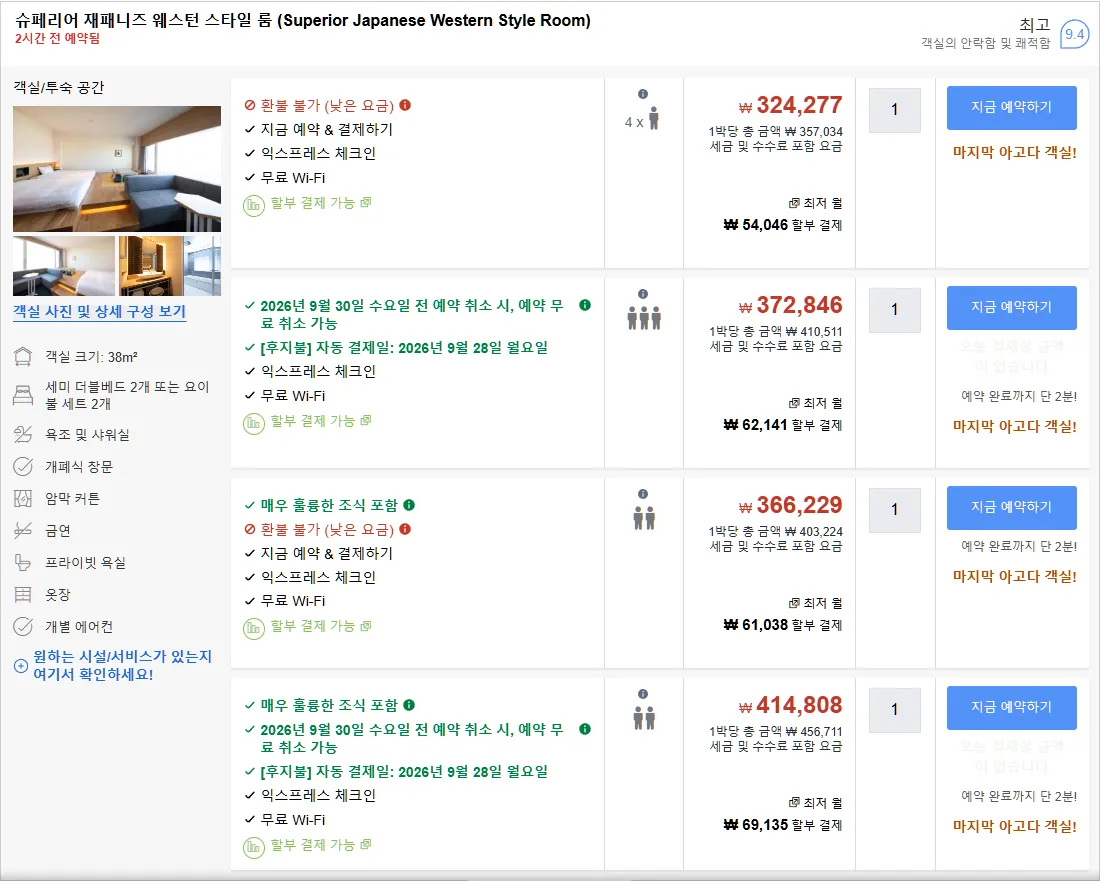Image resolution: width=1100 pixels, height=881 pixels.
Task: Open 할부 결제 가능 link in the ₩372,846 row
Action: [x=321, y=421]
